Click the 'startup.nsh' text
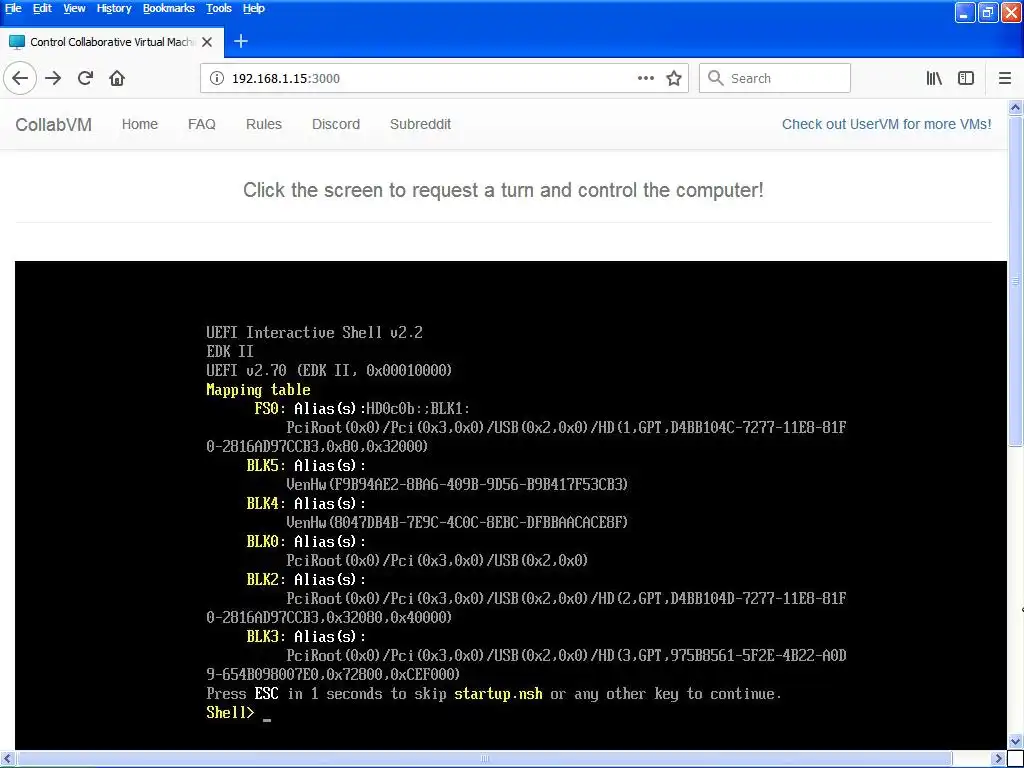1024x768 pixels. 498,694
